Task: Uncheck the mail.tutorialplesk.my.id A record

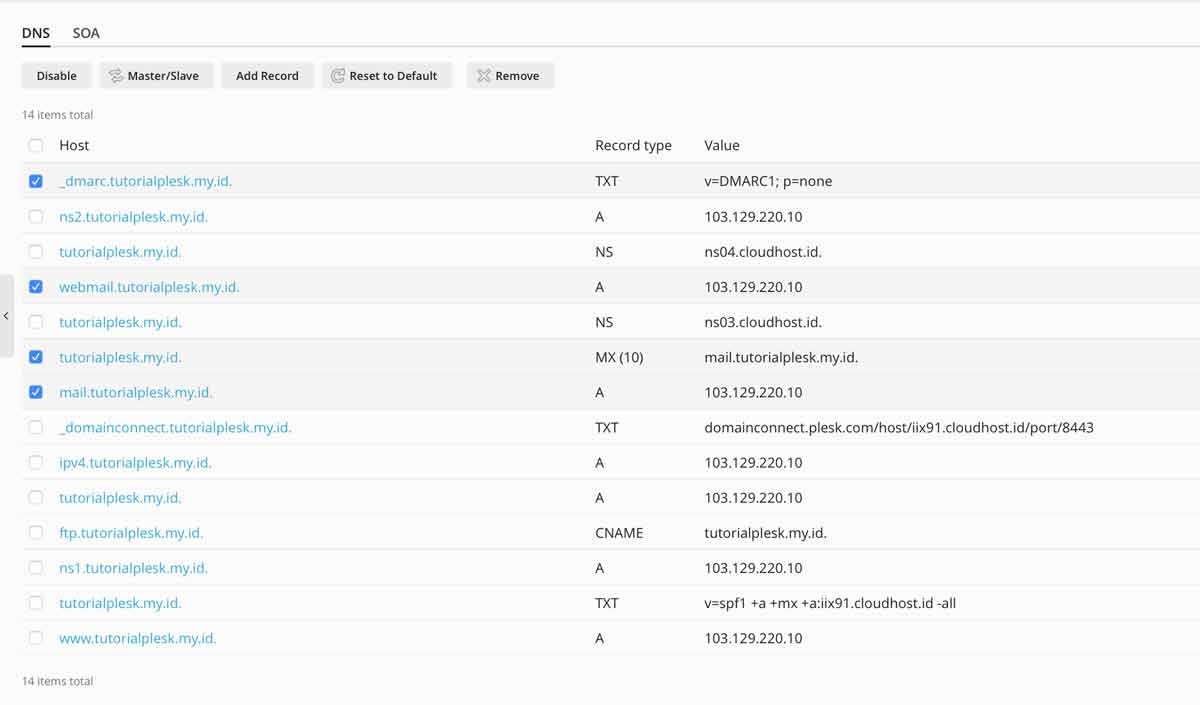Action: pyautogui.click(x=36, y=392)
